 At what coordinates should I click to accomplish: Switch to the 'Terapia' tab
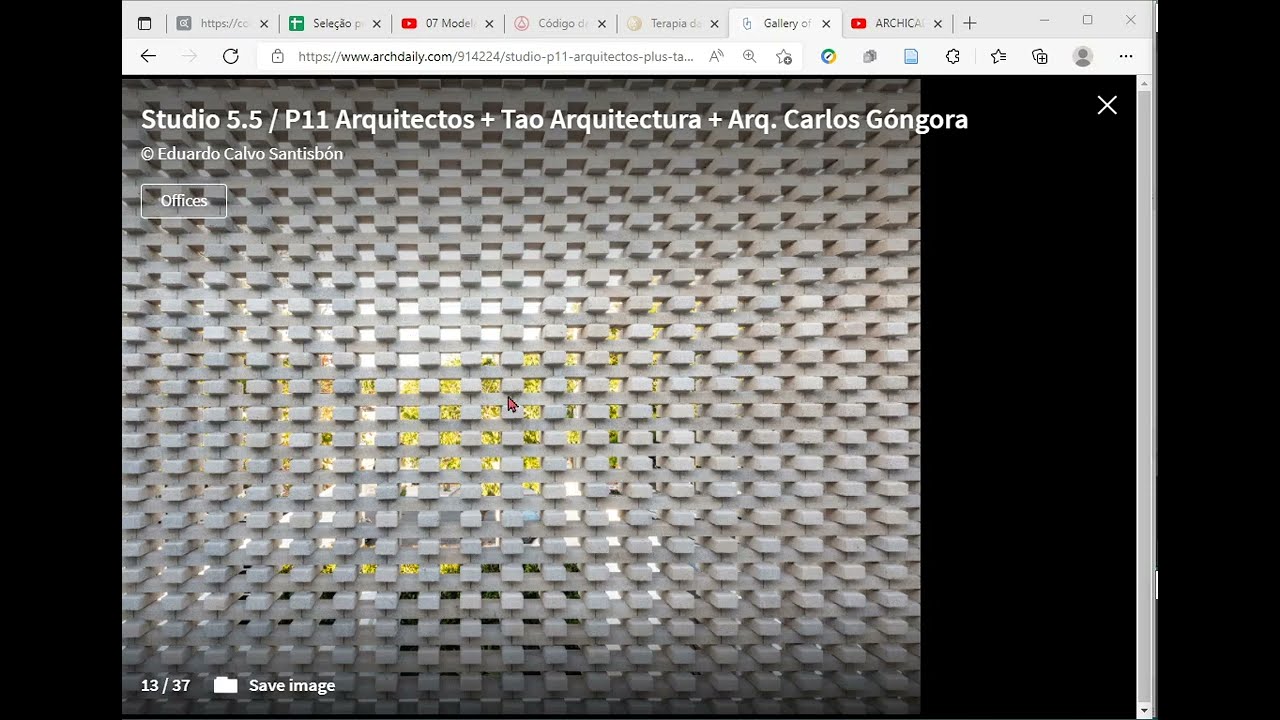(673, 23)
